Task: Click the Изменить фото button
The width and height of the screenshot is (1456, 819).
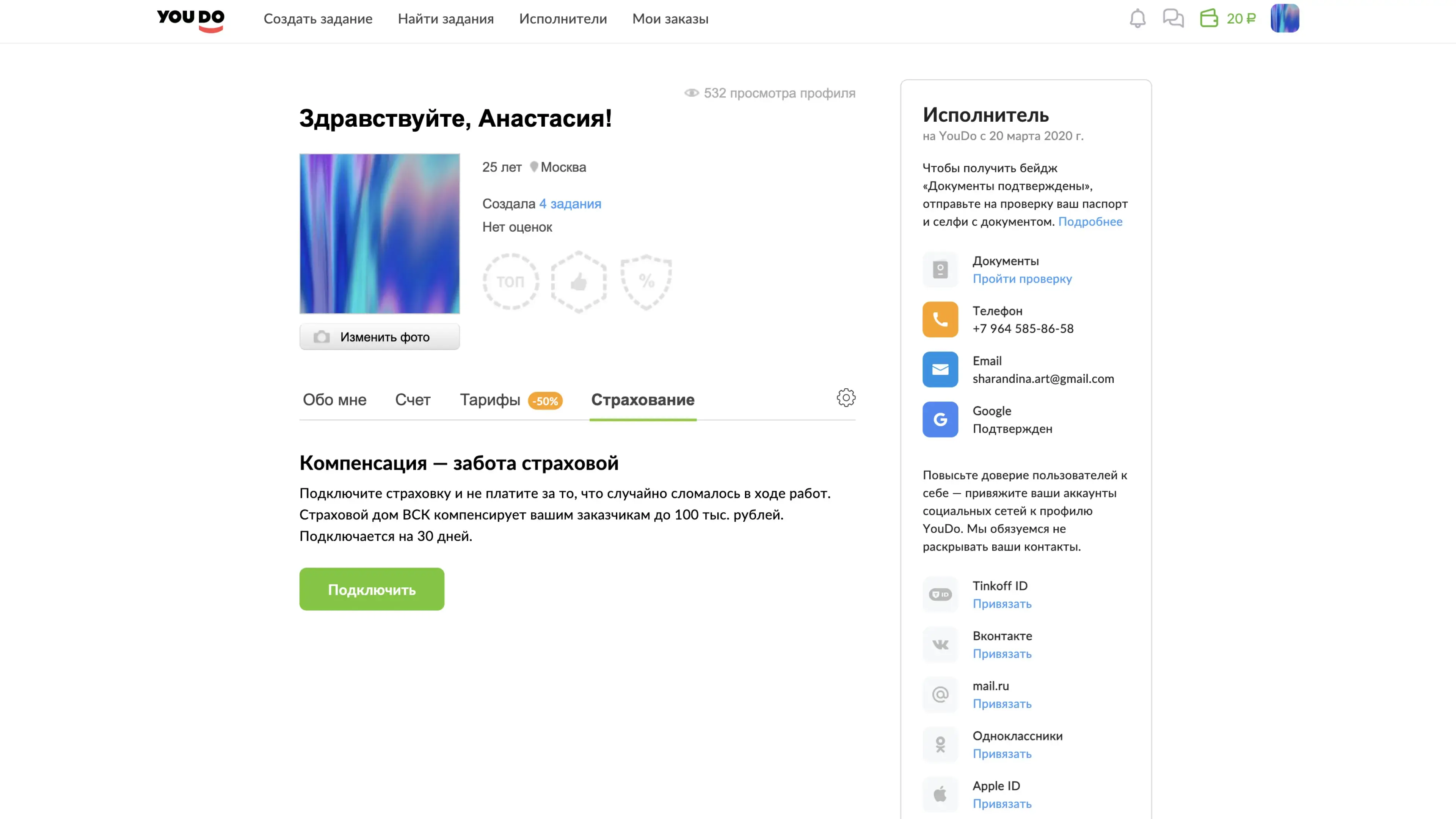Action: 379,337
